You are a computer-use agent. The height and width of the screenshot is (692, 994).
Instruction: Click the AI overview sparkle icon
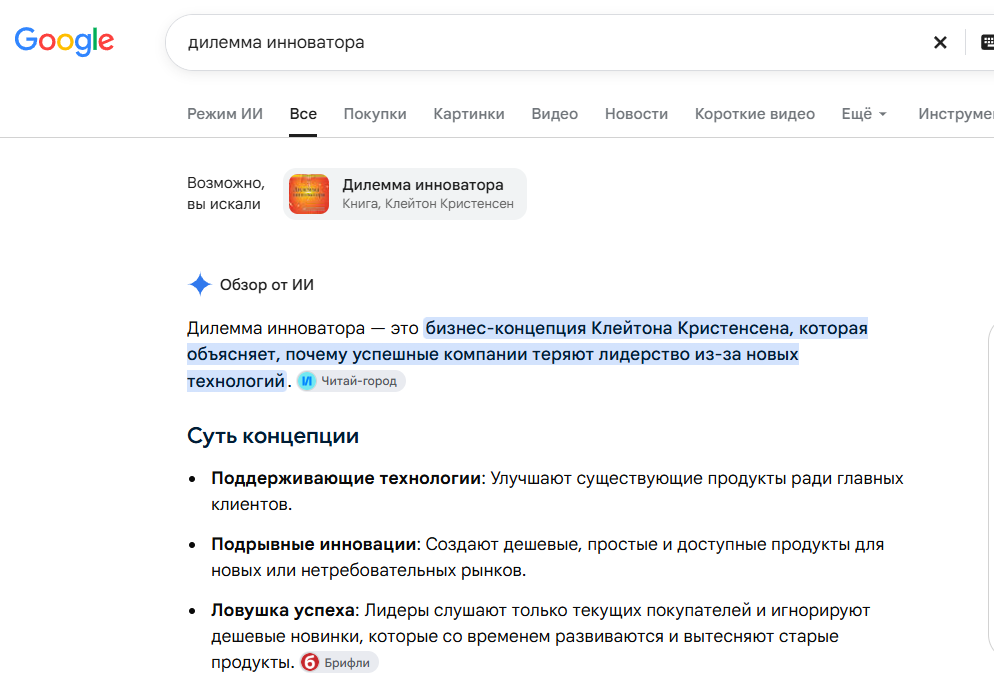click(200, 285)
